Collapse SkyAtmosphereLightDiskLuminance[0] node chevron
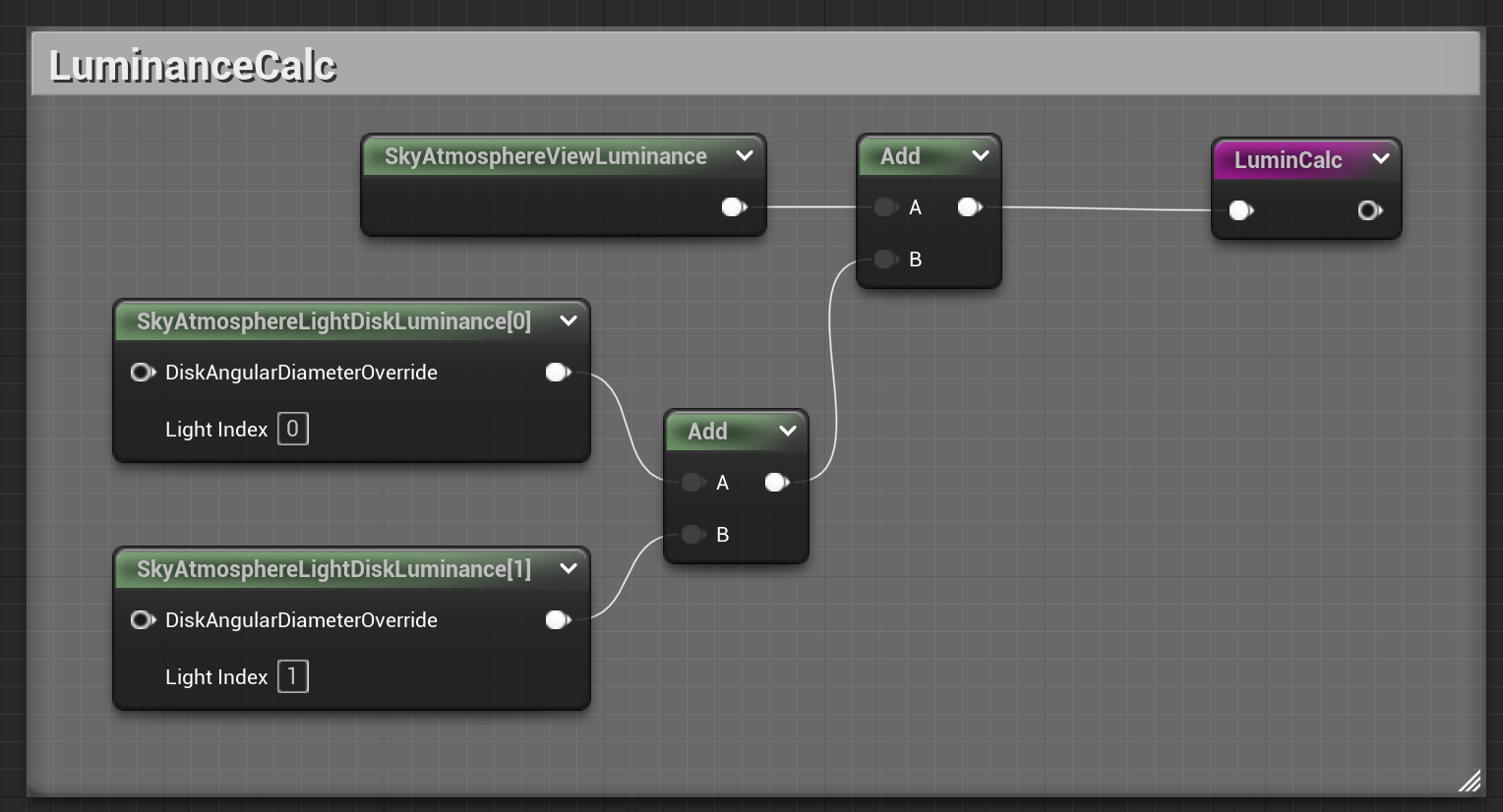Screen dimensions: 1503x812 569,320
